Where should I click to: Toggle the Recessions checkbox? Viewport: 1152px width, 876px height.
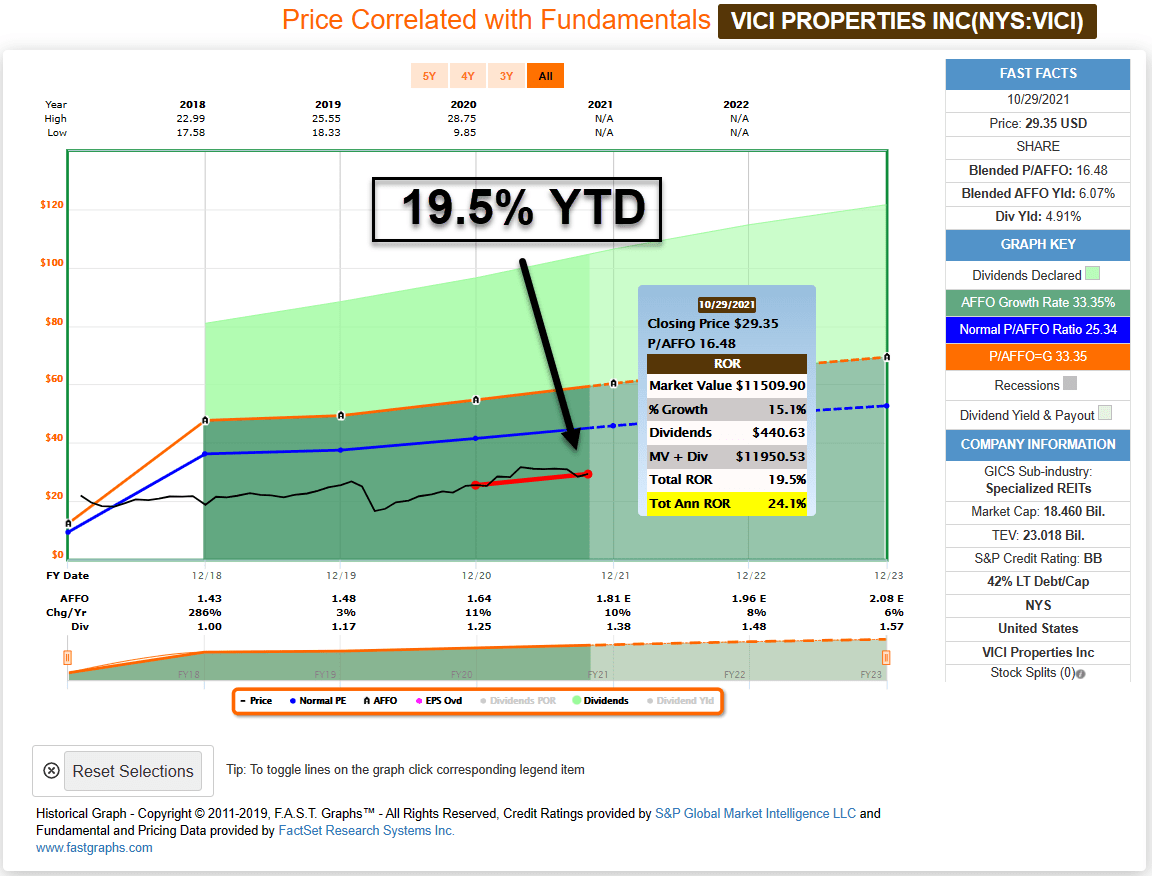[1070, 384]
